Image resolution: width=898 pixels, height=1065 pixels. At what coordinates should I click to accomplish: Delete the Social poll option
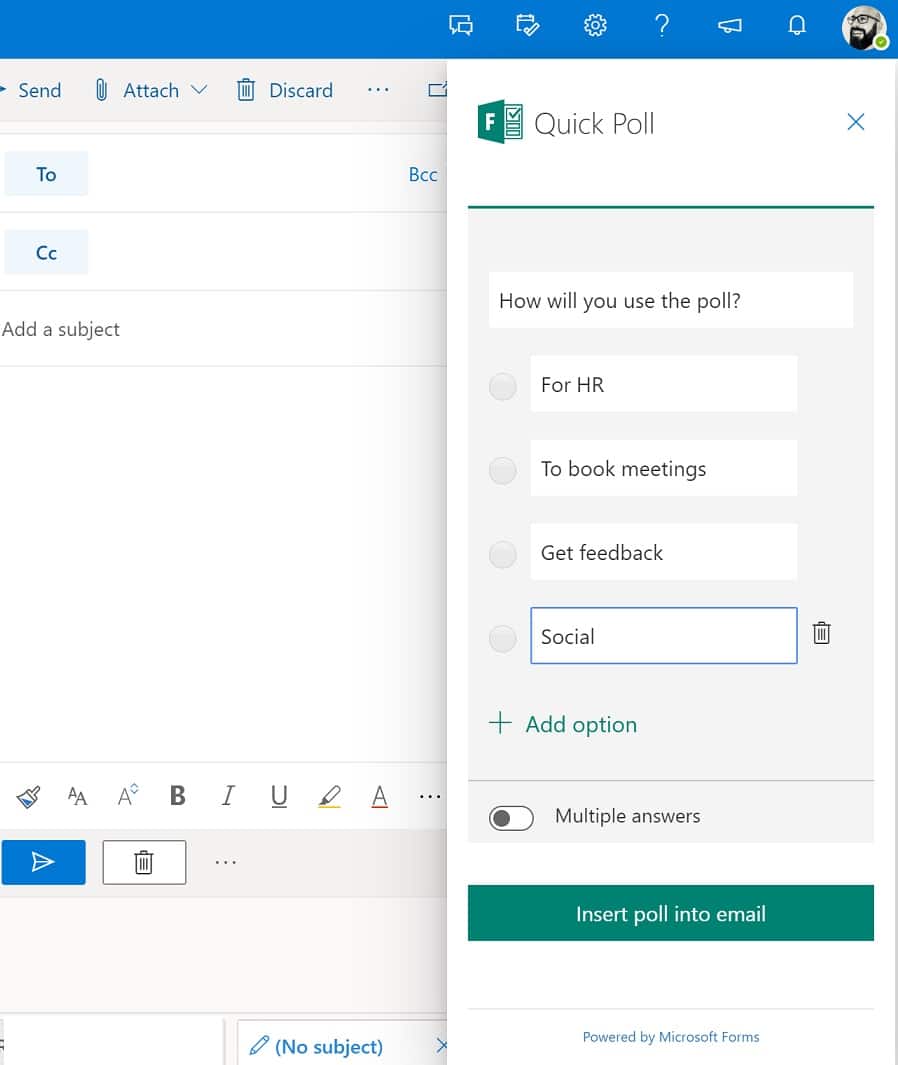coord(821,632)
